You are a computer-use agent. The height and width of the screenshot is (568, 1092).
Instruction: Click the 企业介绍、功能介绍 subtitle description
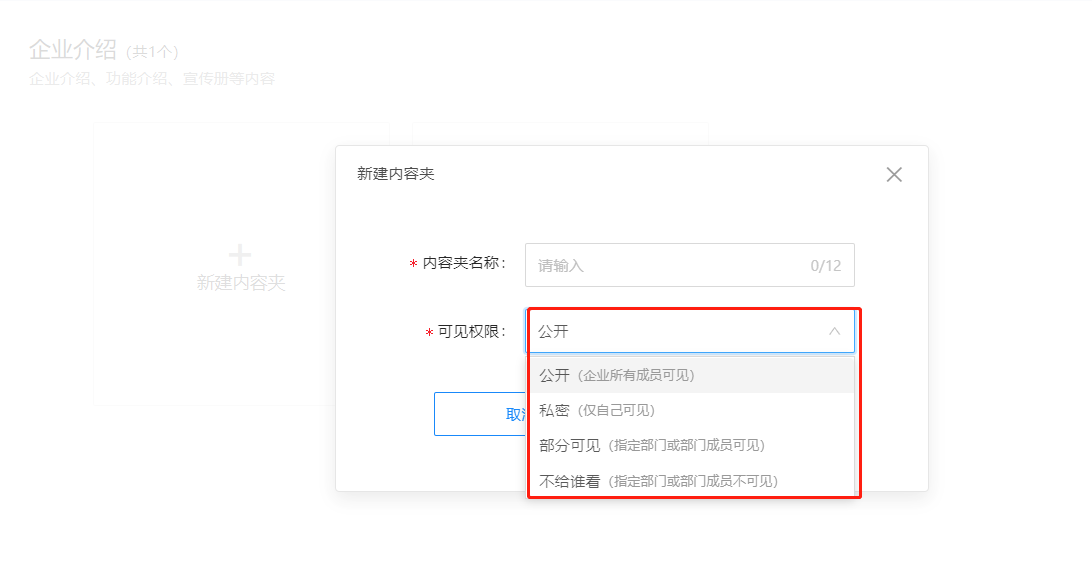152,79
